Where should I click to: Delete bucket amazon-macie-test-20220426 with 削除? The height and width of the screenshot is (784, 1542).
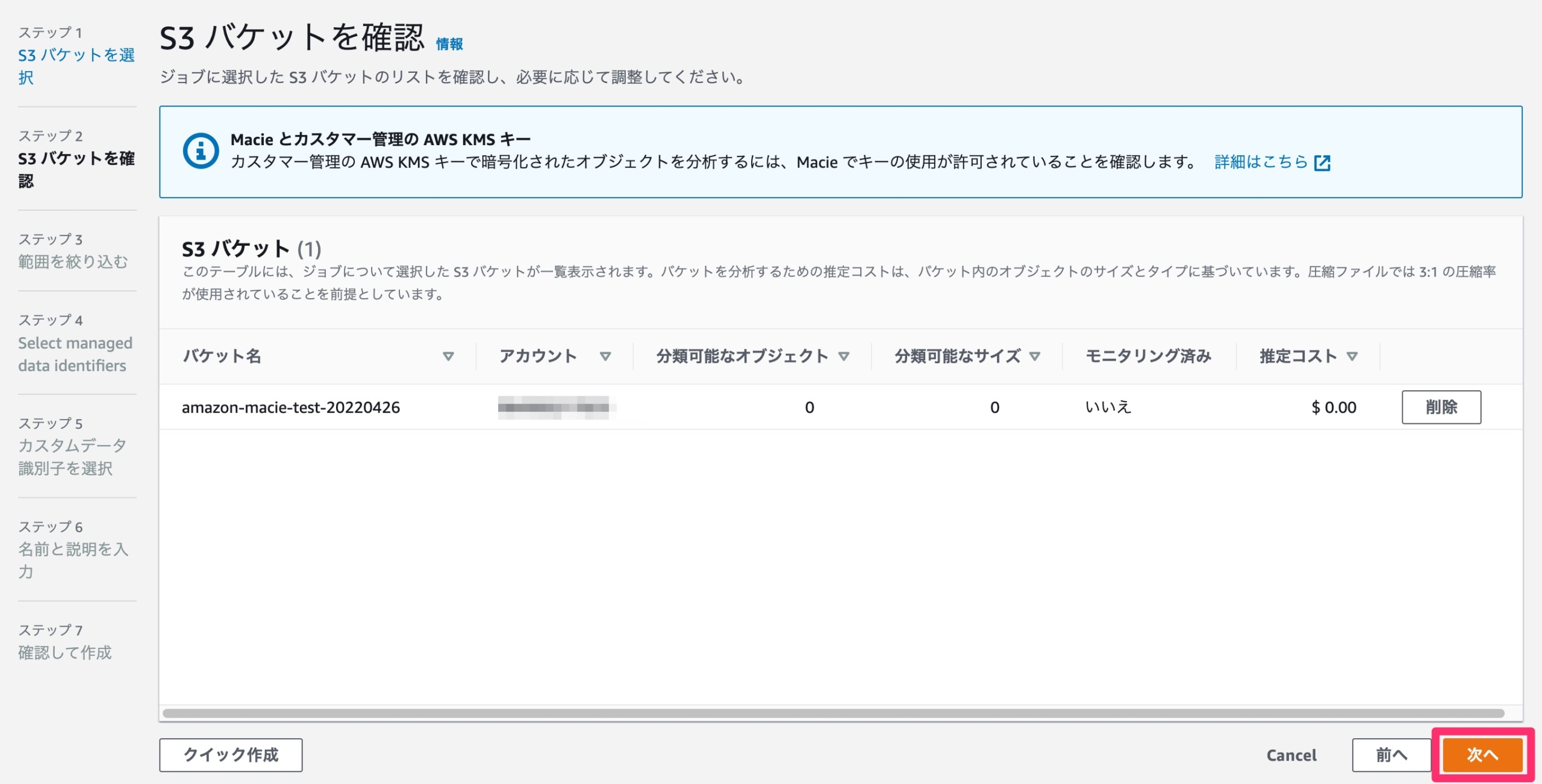tap(1441, 407)
